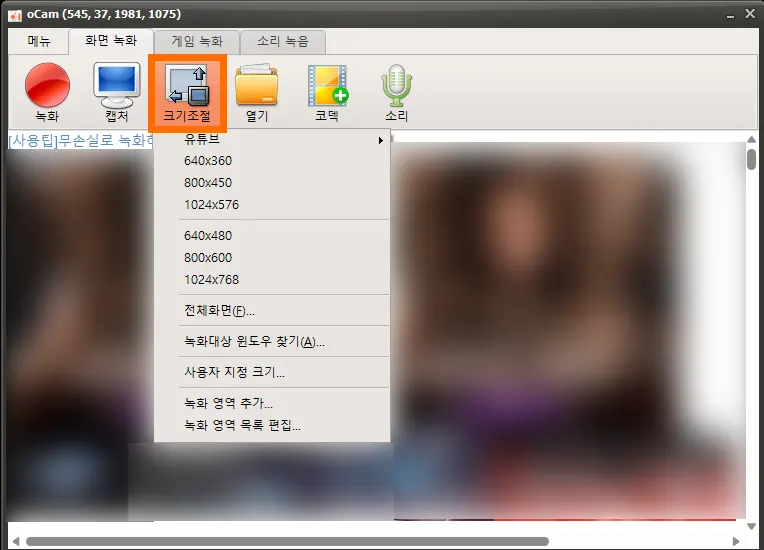Switch to the 화면 녹화 tab
The width and height of the screenshot is (764, 550).
pos(111,41)
